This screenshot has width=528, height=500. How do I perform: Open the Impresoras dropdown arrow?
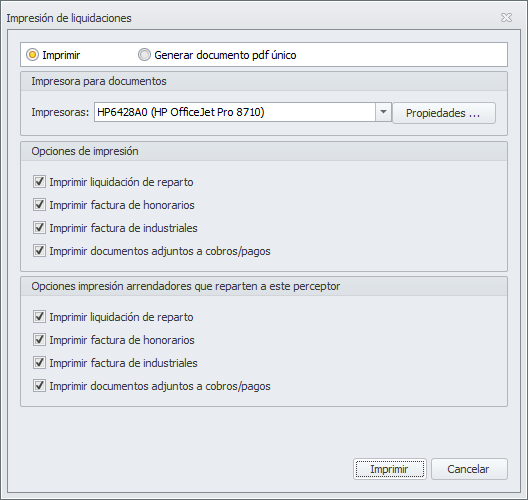[383, 112]
